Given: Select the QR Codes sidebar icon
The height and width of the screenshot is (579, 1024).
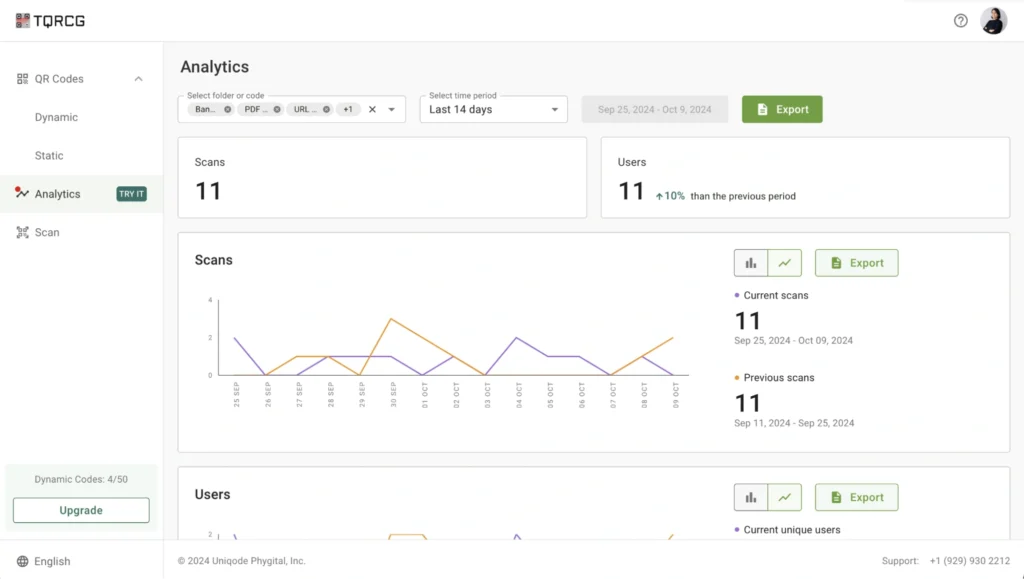Looking at the screenshot, I should [x=22, y=78].
